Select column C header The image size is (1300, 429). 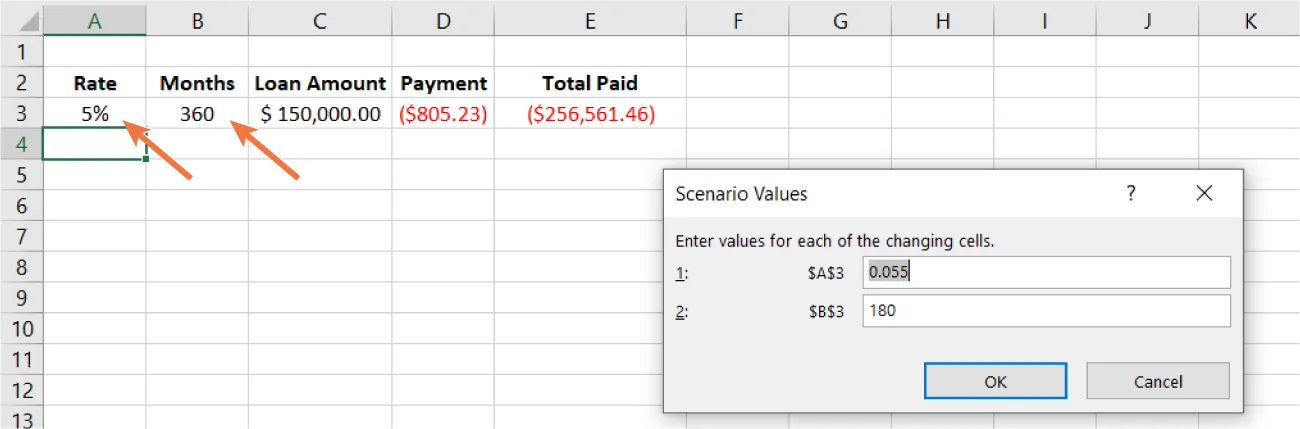(320, 20)
